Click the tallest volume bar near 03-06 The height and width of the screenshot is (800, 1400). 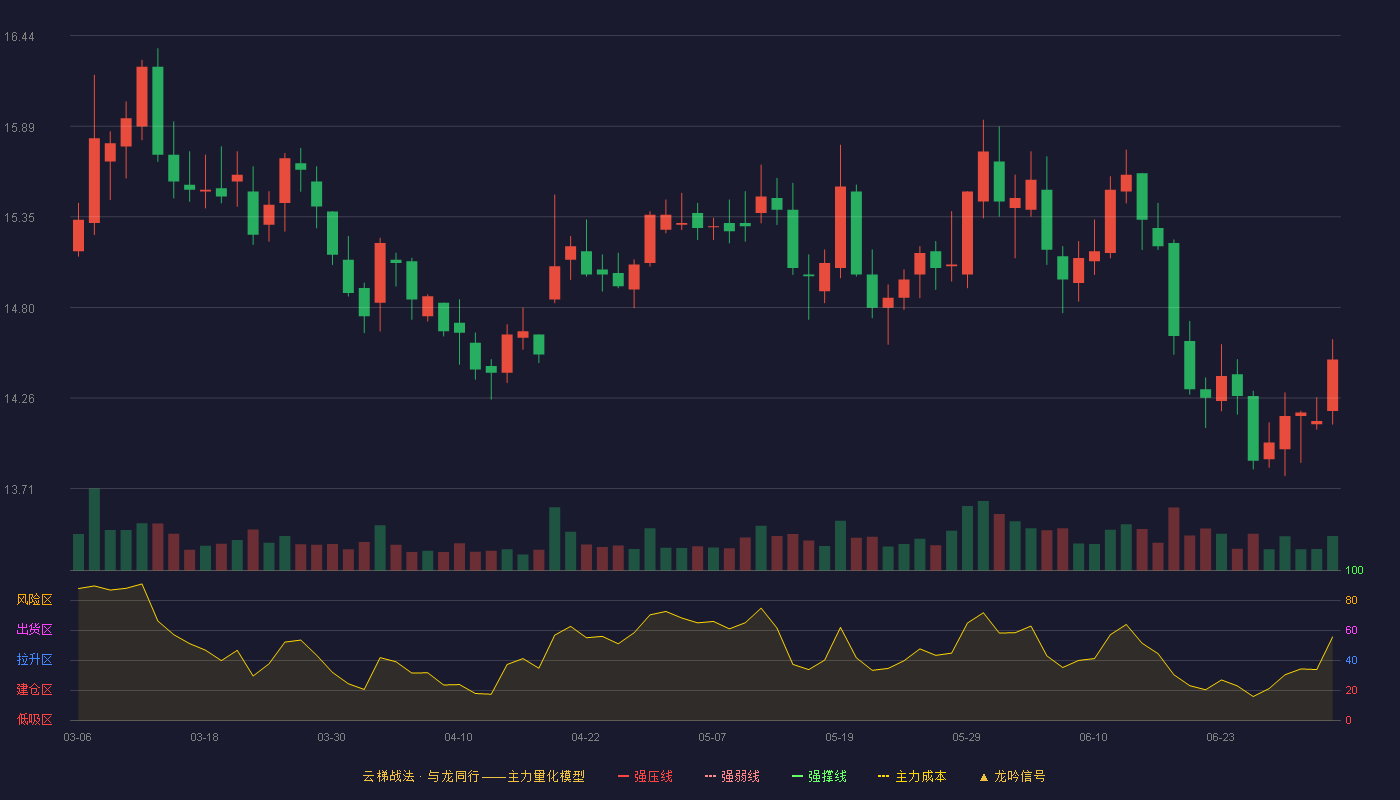(94, 529)
